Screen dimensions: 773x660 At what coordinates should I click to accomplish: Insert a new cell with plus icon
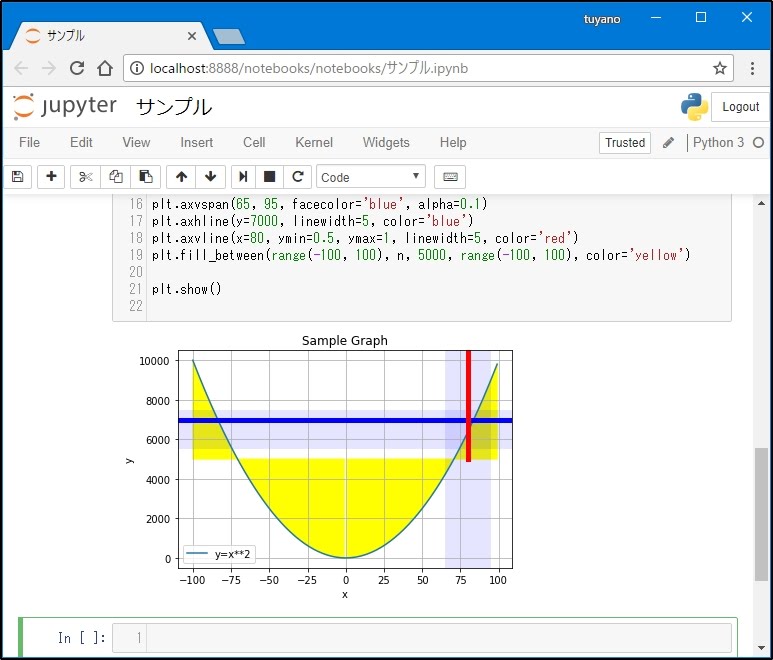pos(52,177)
